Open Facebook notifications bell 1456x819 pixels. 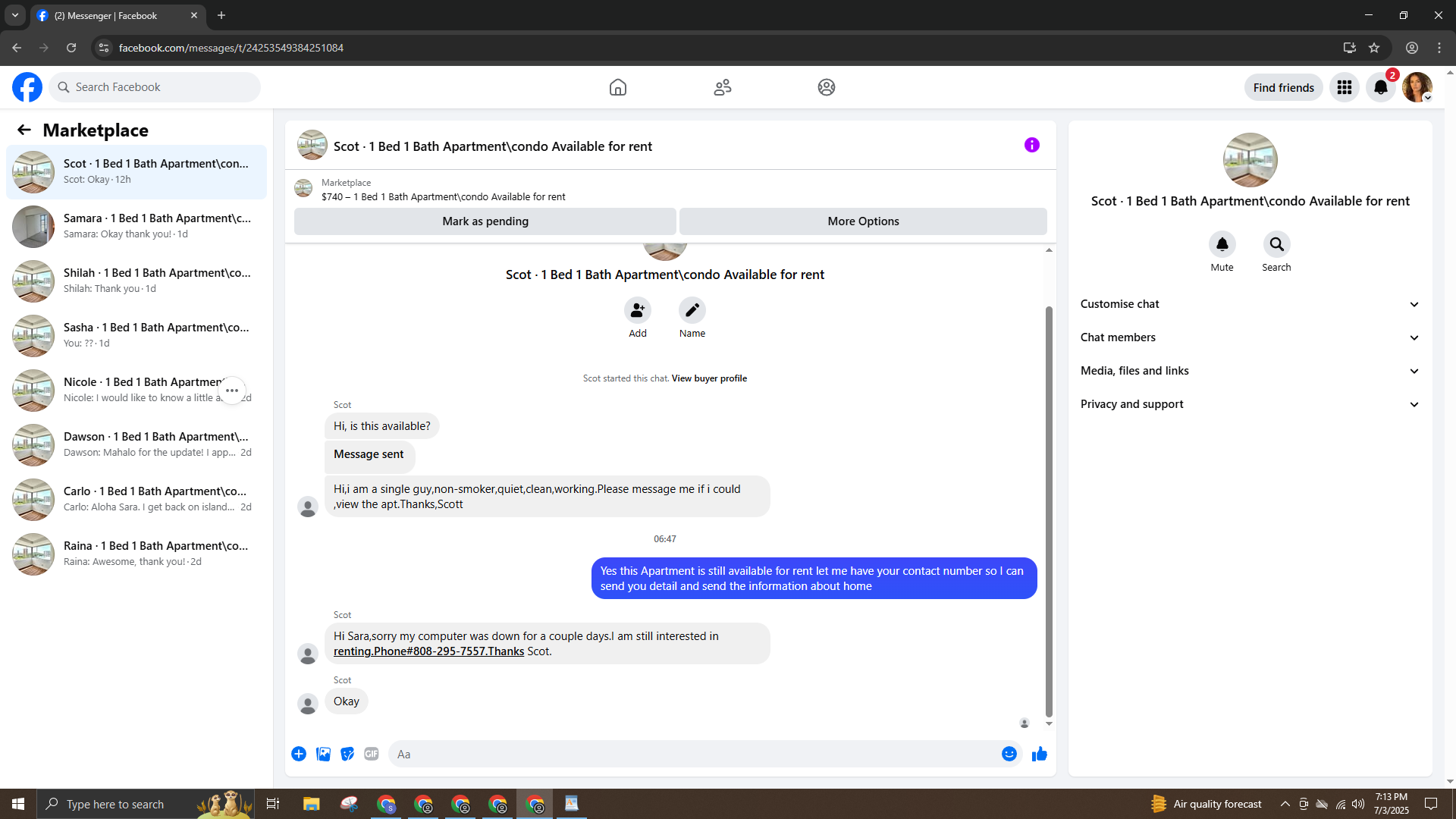[x=1380, y=87]
